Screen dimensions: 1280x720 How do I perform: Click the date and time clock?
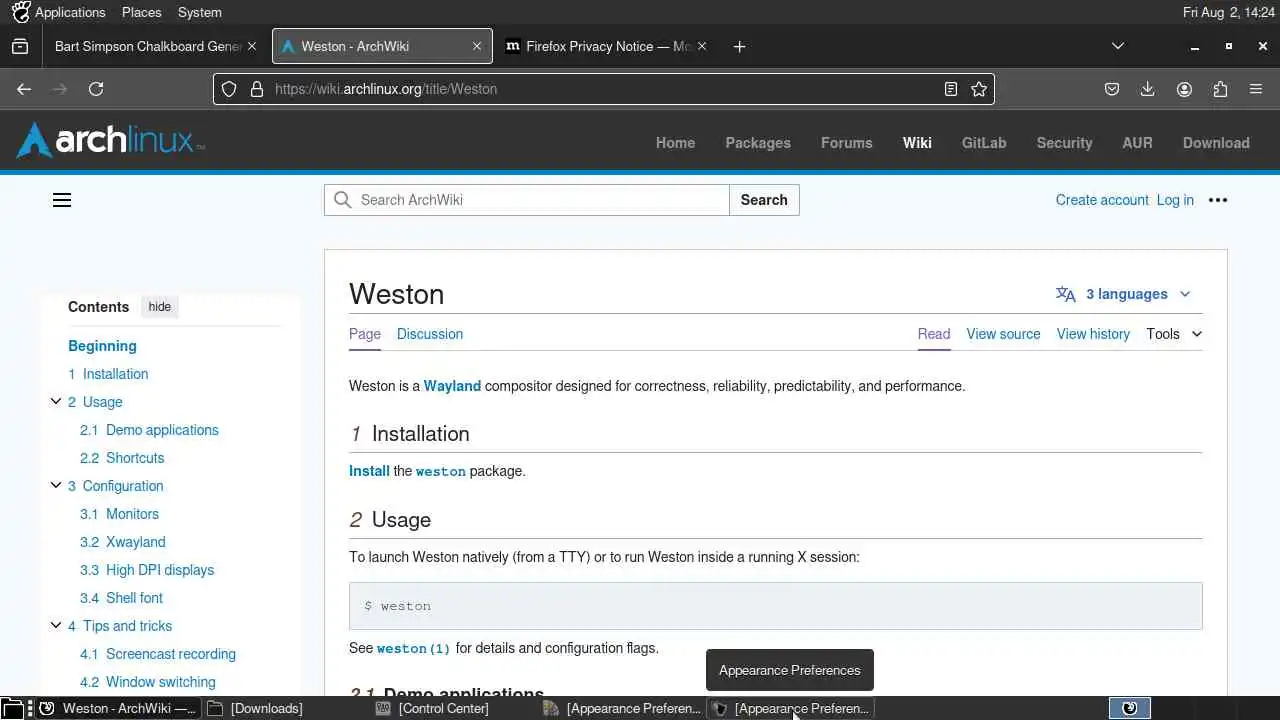pos(1228,12)
